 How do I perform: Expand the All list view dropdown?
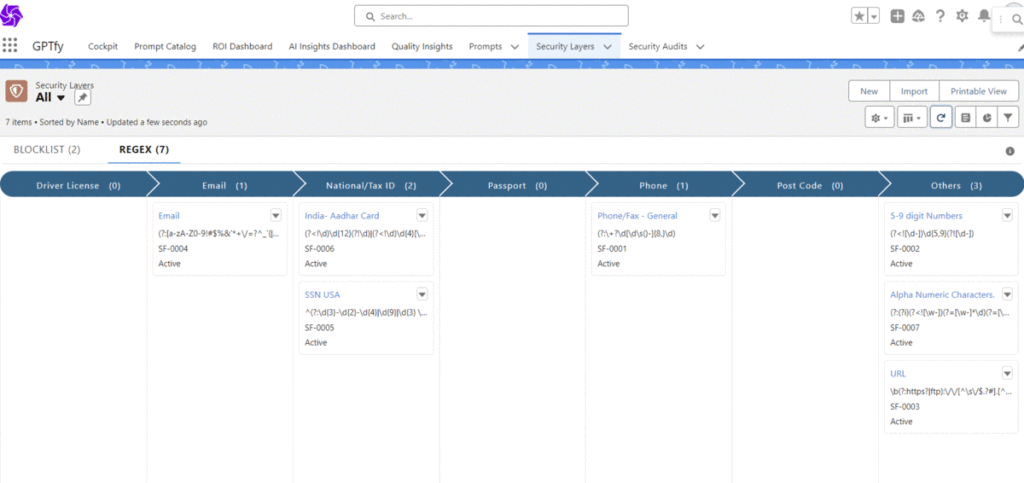click(60, 98)
